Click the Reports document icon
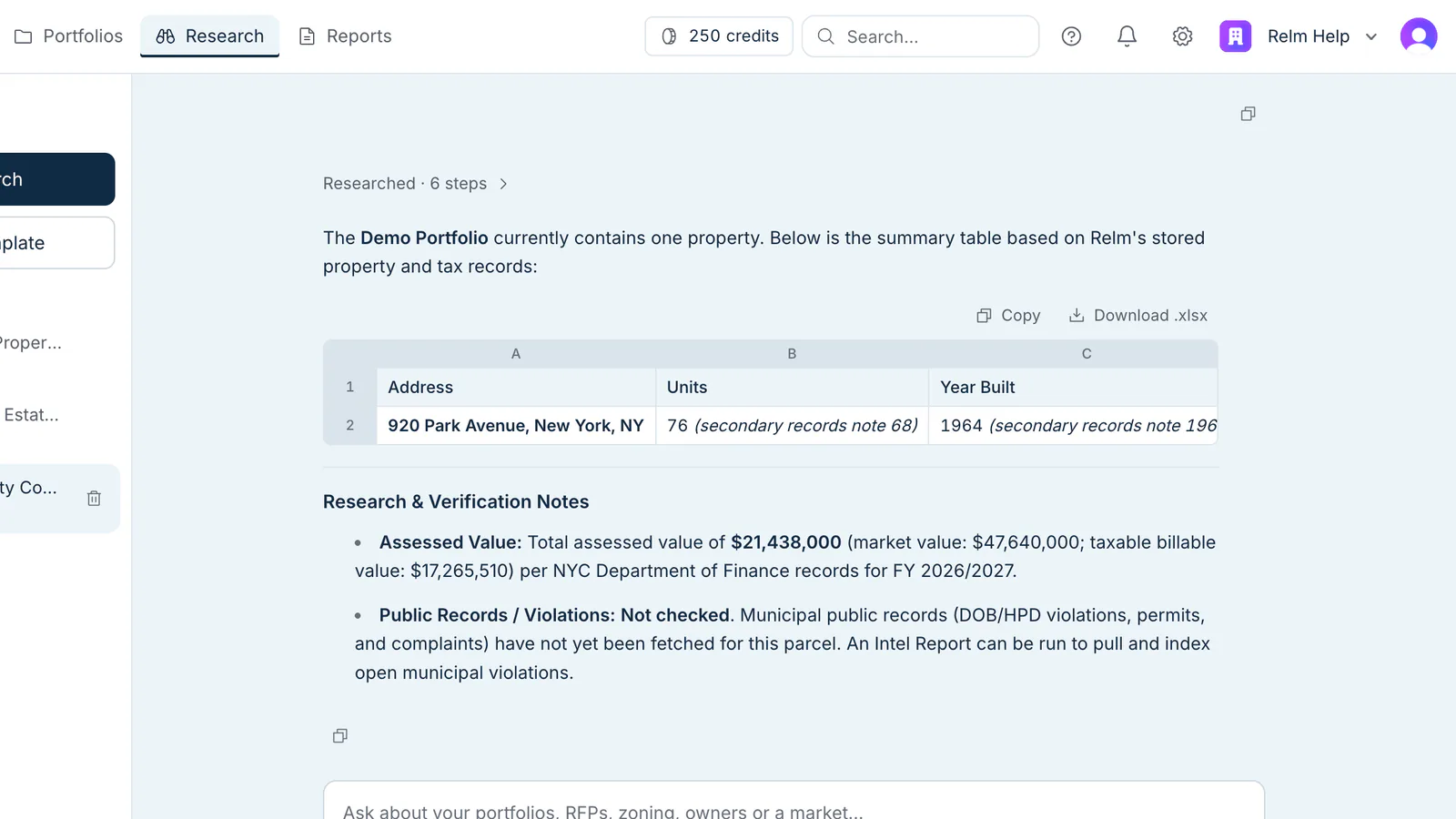The image size is (1456, 819). click(x=308, y=36)
